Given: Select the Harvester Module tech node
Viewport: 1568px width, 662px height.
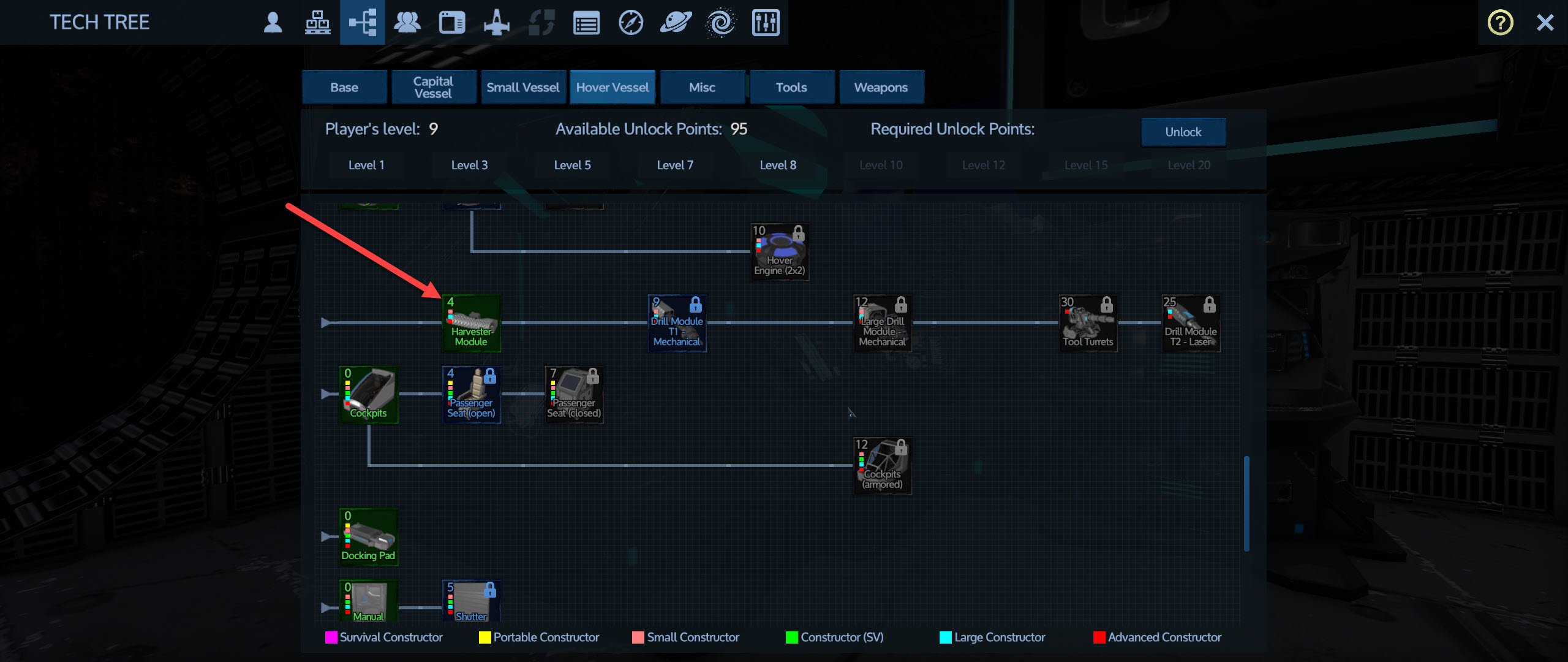Looking at the screenshot, I should click(472, 323).
